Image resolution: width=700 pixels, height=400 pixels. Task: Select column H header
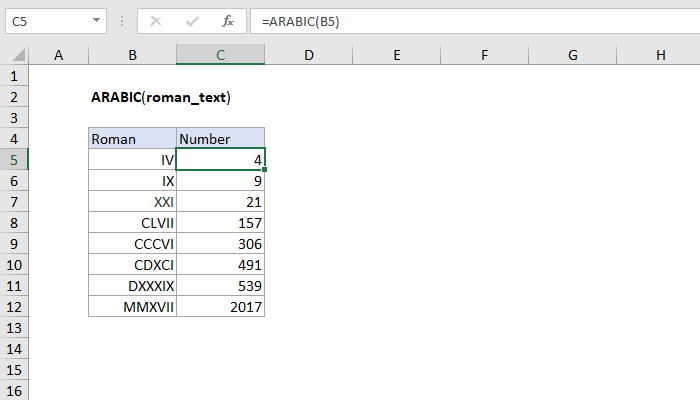pyautogui.click(x=658, y=55)
